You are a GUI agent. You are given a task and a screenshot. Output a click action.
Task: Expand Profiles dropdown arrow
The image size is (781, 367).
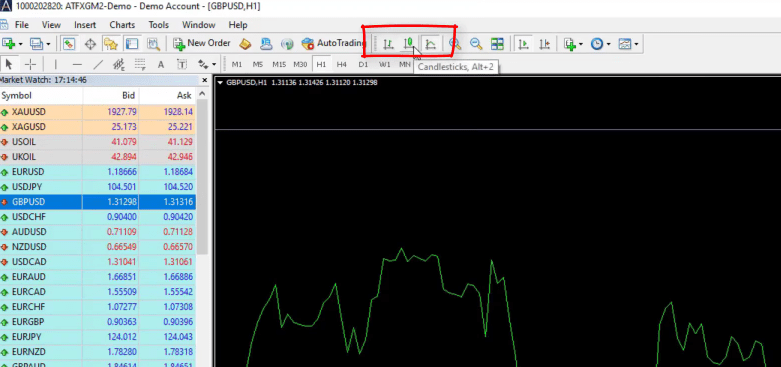tap(48, 44)
